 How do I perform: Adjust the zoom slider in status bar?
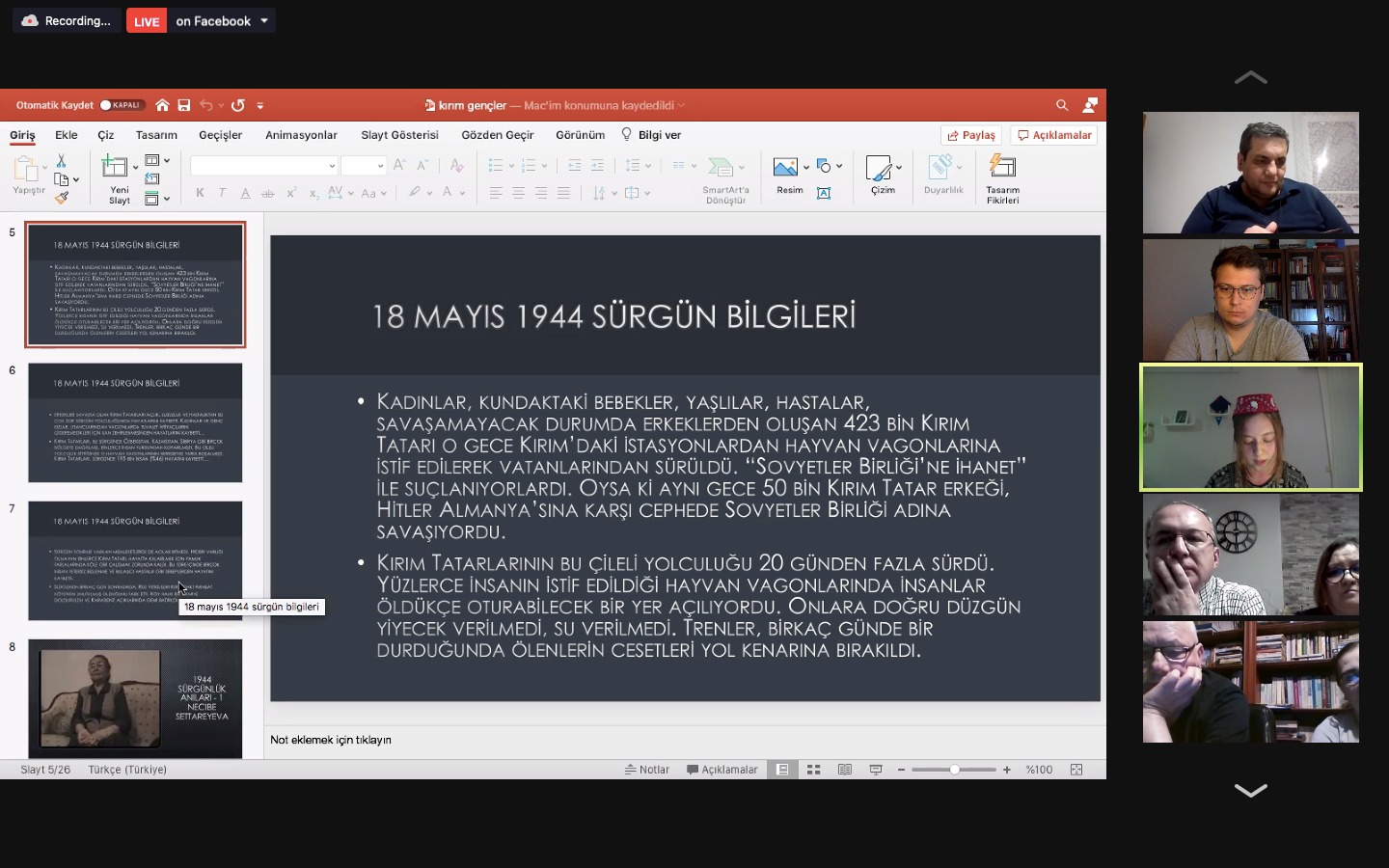tap(954, 770)
